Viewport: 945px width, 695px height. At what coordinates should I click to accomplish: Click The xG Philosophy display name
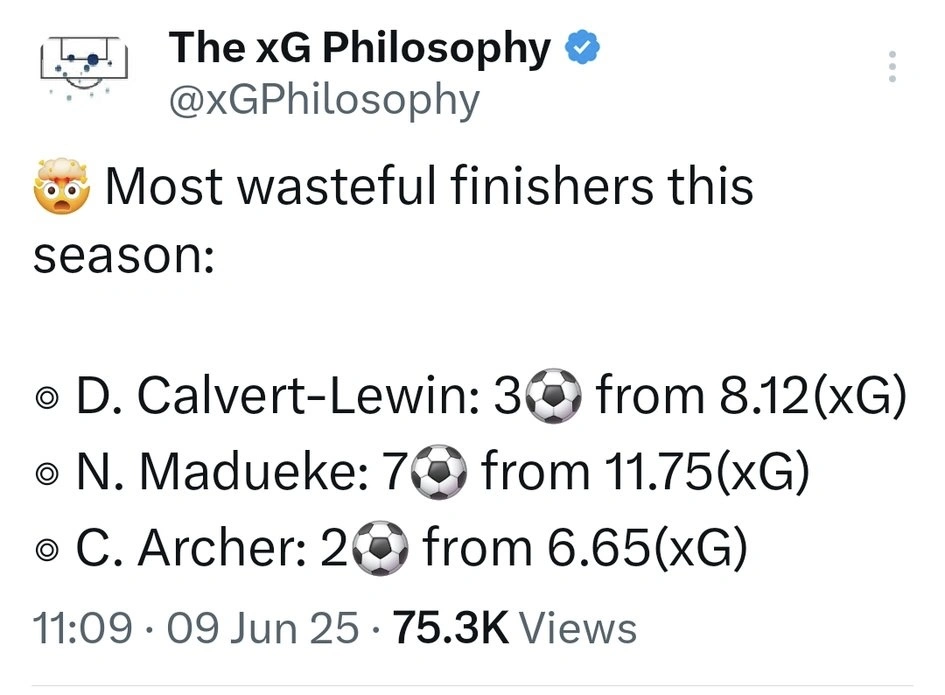[360, 49]
